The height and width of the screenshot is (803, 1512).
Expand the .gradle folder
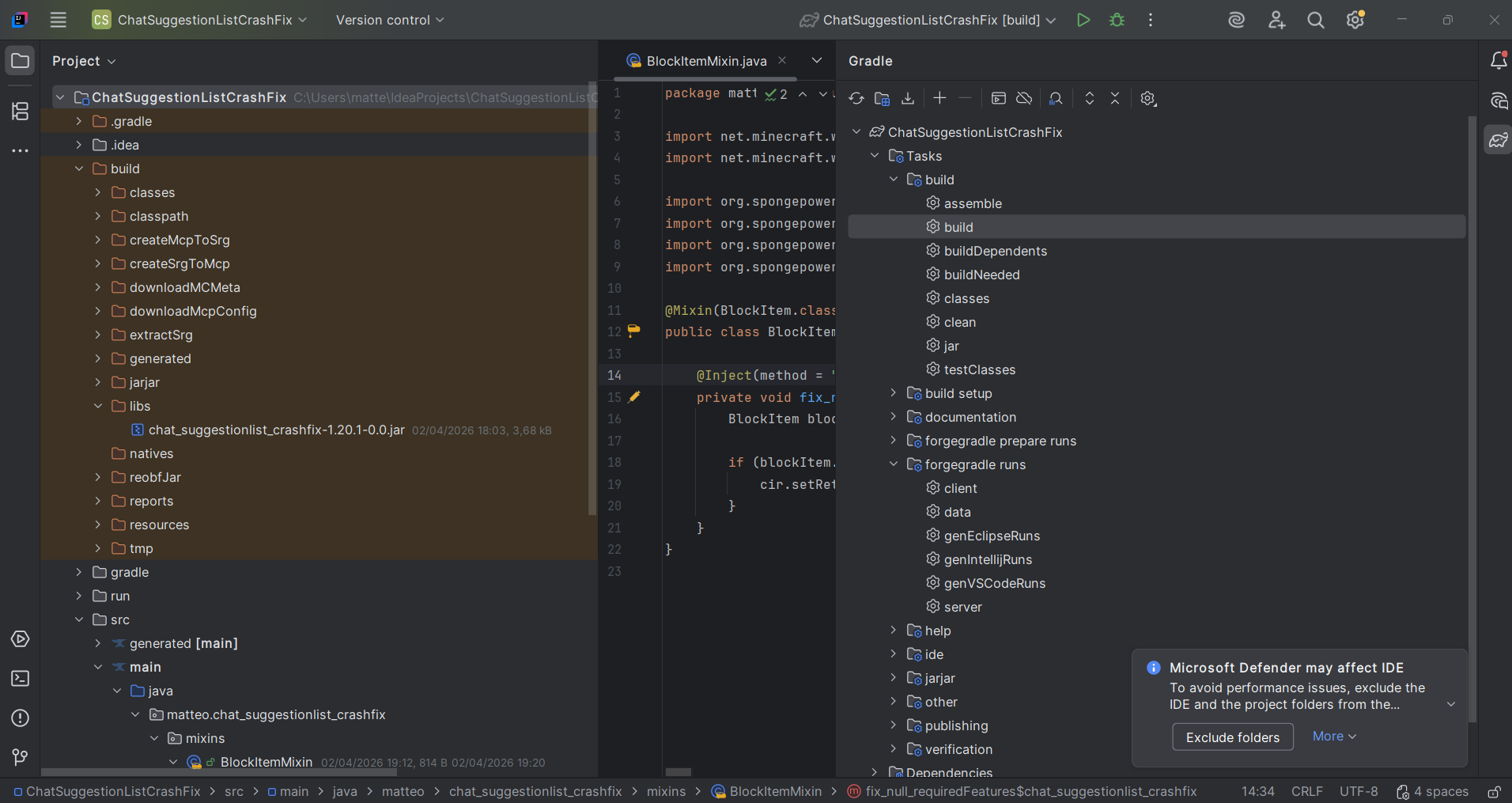click(79, 121)
